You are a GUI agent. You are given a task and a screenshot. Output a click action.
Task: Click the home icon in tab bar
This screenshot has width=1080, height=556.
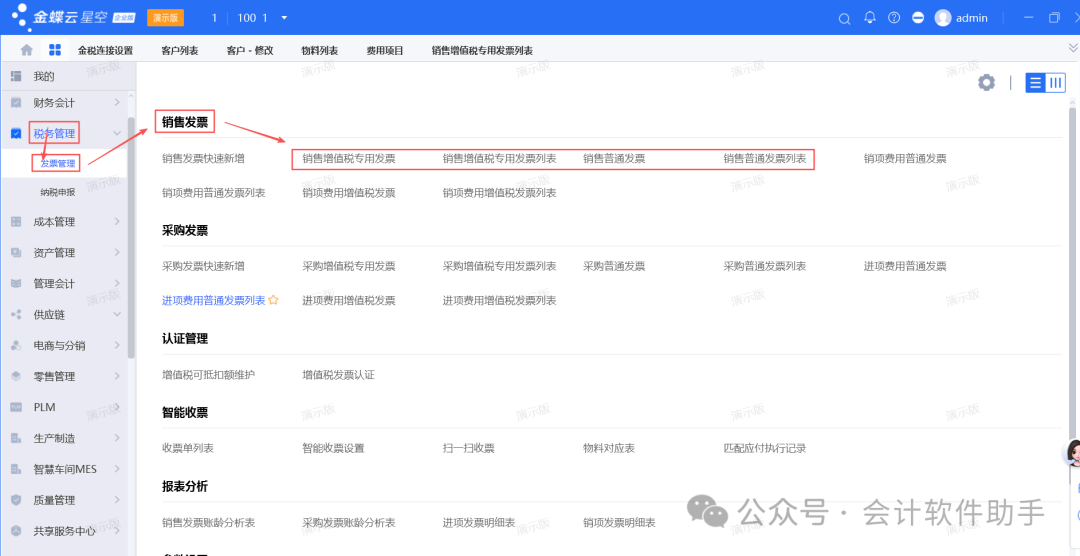(27, 50)
